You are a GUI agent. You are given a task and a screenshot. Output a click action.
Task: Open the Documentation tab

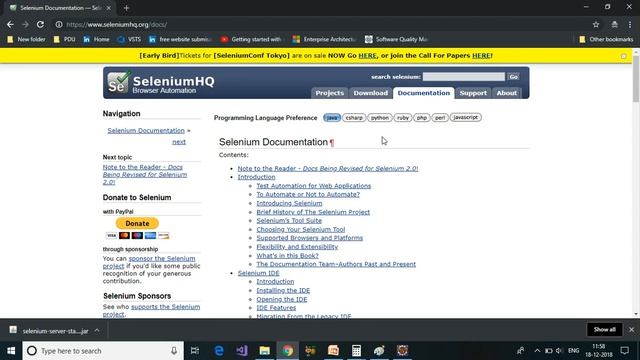point(424,93)
